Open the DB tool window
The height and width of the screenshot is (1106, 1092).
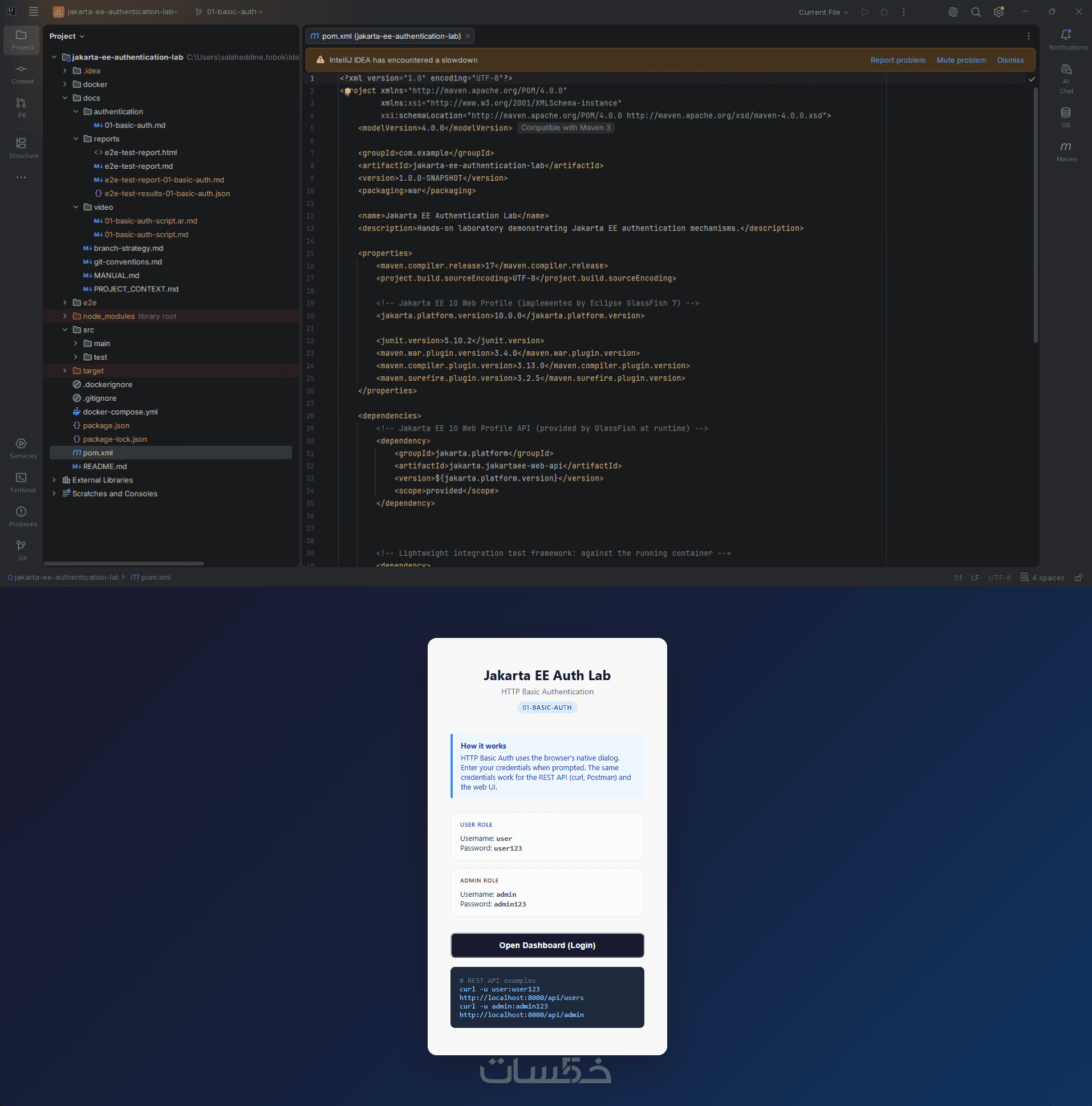(x=1066, y=117)
